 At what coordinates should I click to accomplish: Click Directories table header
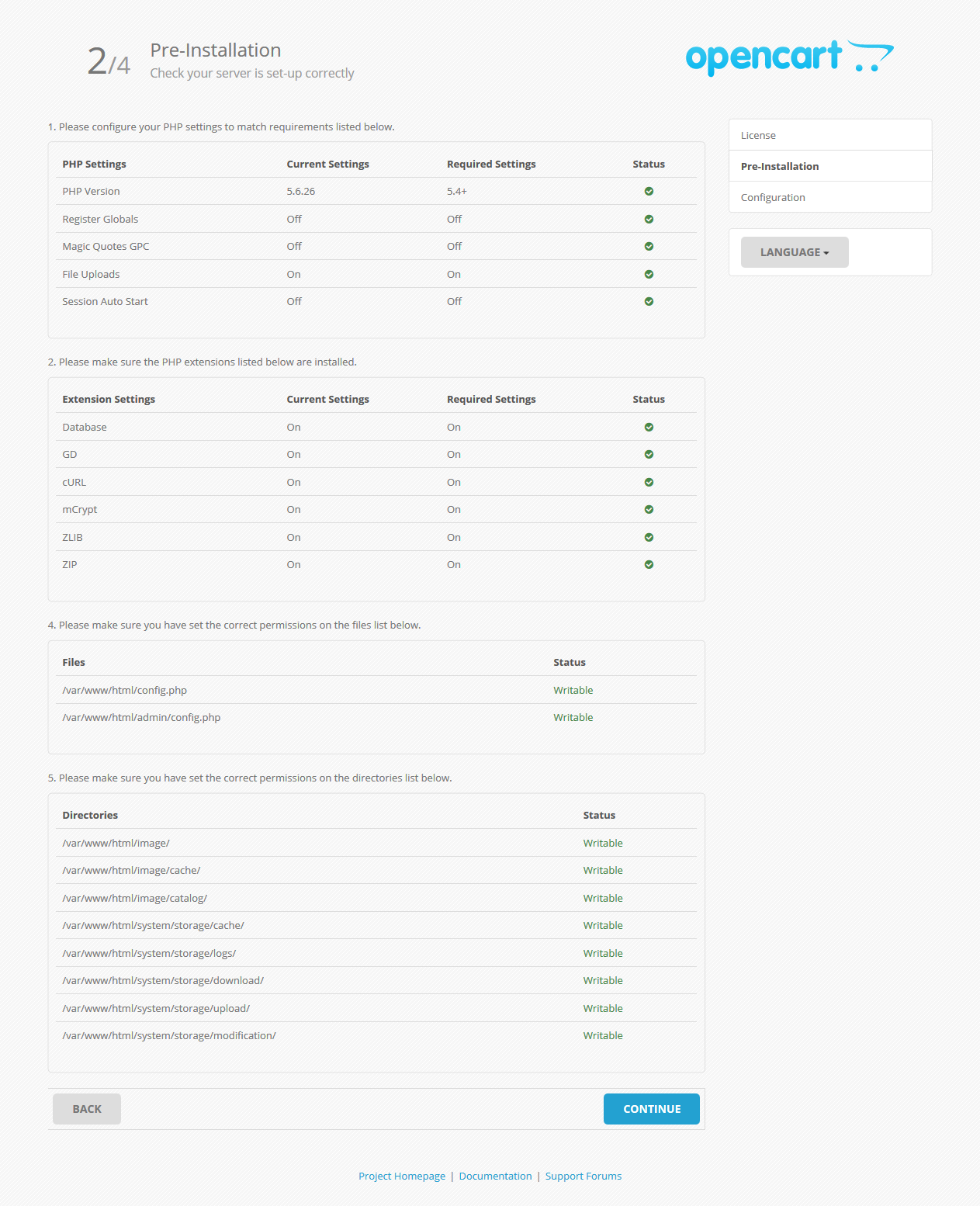pyautogui.click(x=90, y=816)
